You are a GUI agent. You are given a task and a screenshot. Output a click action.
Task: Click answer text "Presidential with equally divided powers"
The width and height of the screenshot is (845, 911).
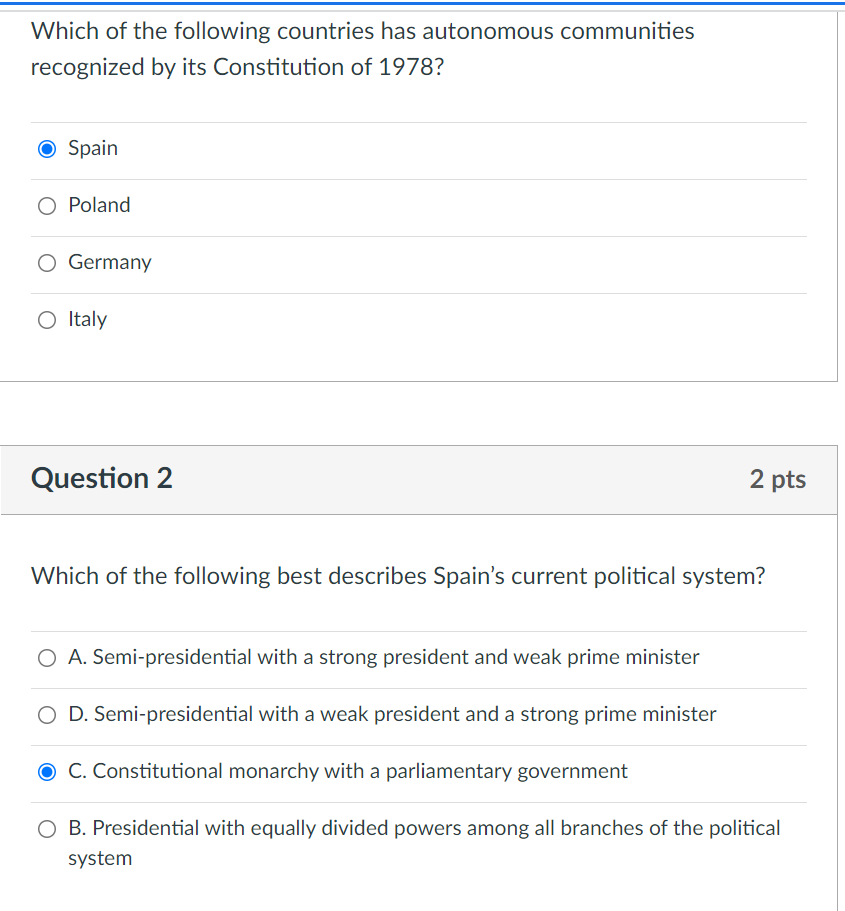[424, 829]
